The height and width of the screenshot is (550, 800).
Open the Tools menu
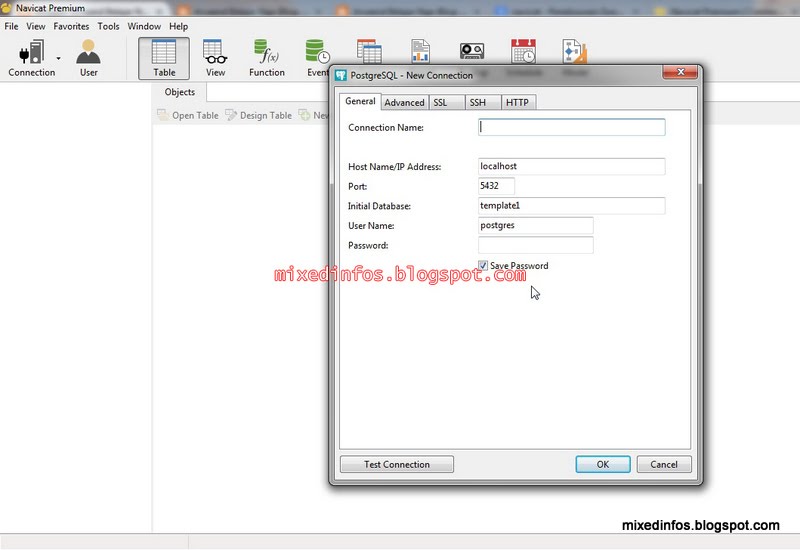[109, 26]
